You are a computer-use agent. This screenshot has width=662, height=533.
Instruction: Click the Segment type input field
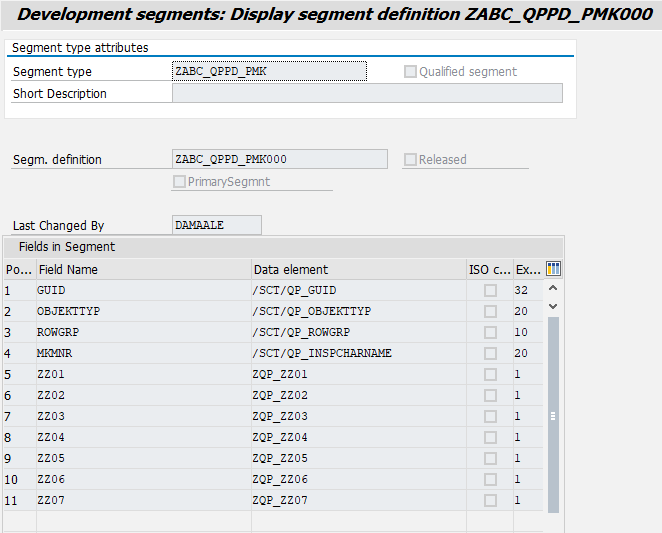269,72
